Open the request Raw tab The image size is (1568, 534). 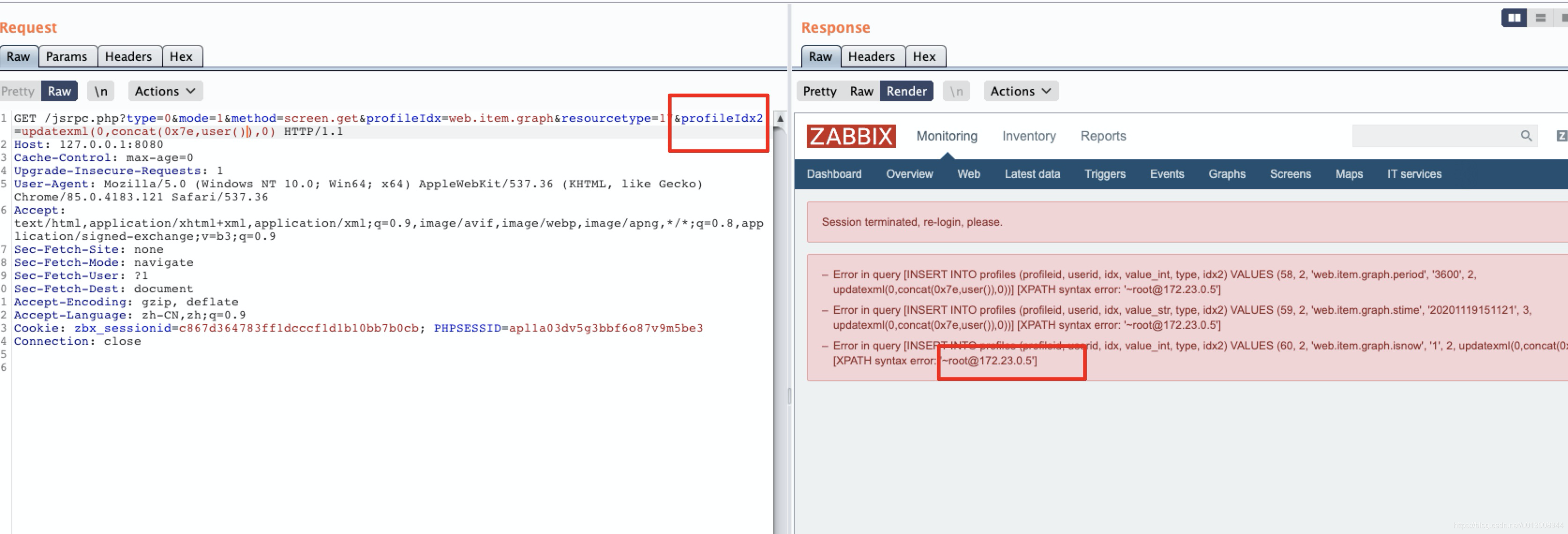(x=18, y=57)
